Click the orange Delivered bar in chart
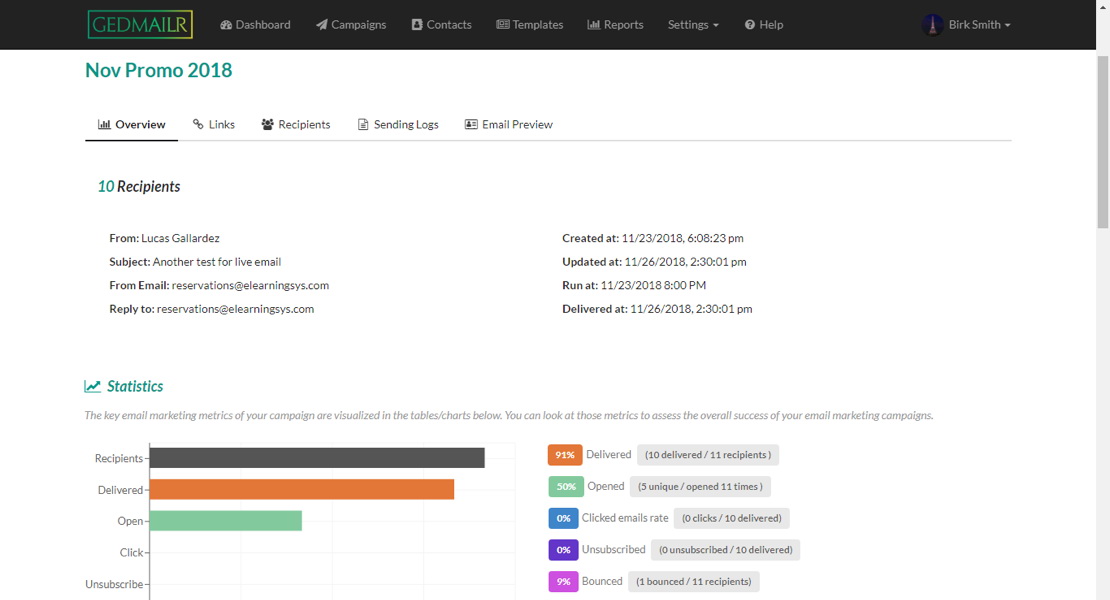1110x600 pixels. click(301, 489)
